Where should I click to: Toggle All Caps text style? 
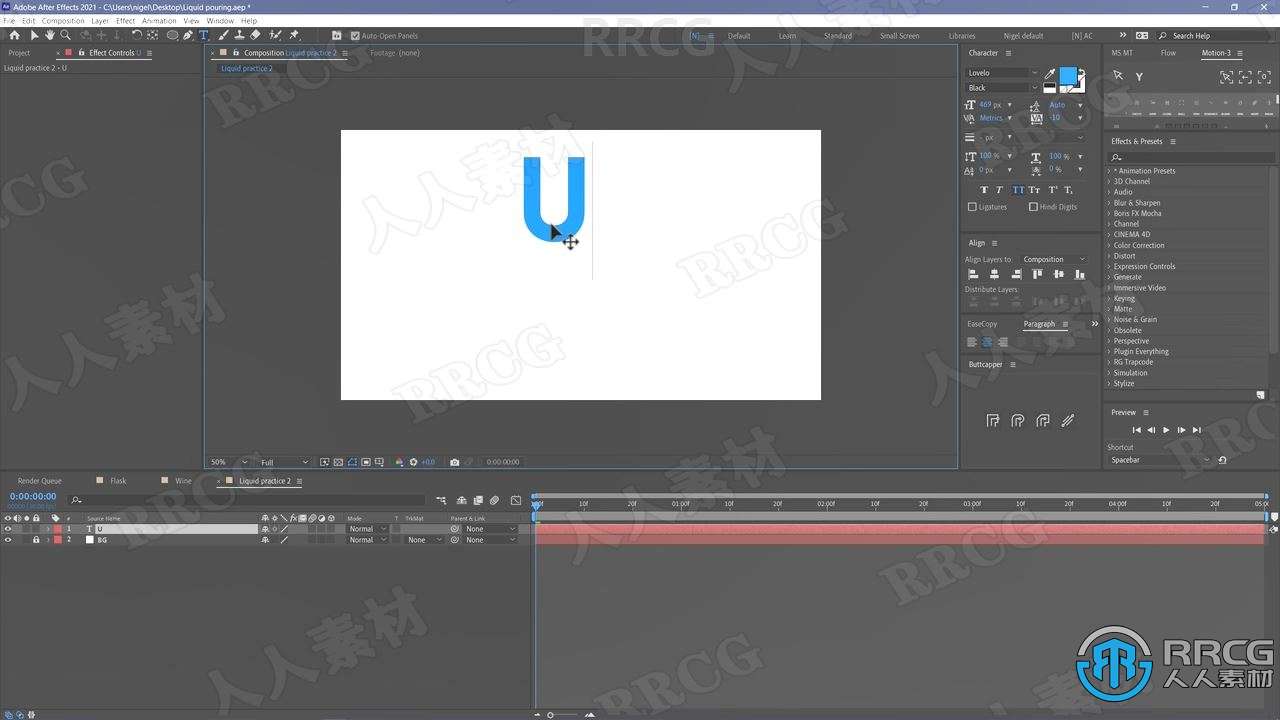1018,190
